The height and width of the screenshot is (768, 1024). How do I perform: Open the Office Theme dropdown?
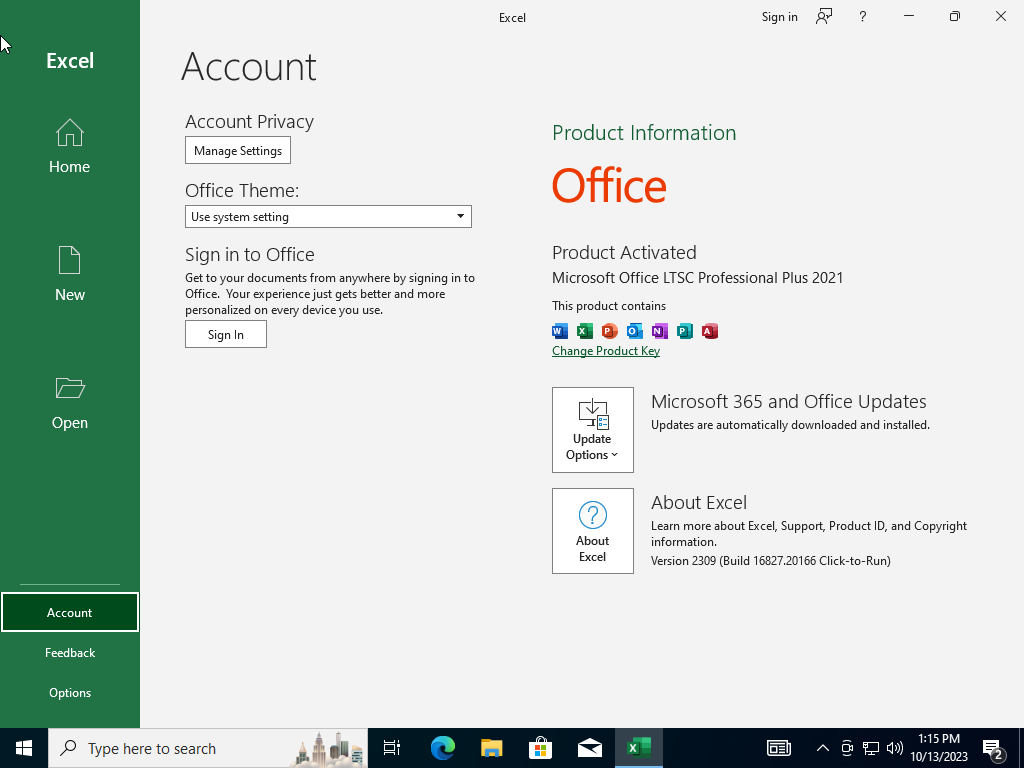click(x=328, y=217)
